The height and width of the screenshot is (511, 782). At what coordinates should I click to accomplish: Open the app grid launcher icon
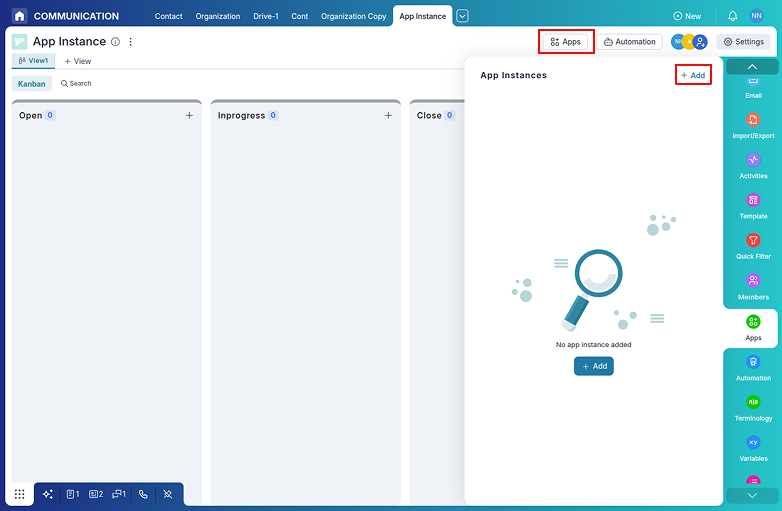pos(19,494)
